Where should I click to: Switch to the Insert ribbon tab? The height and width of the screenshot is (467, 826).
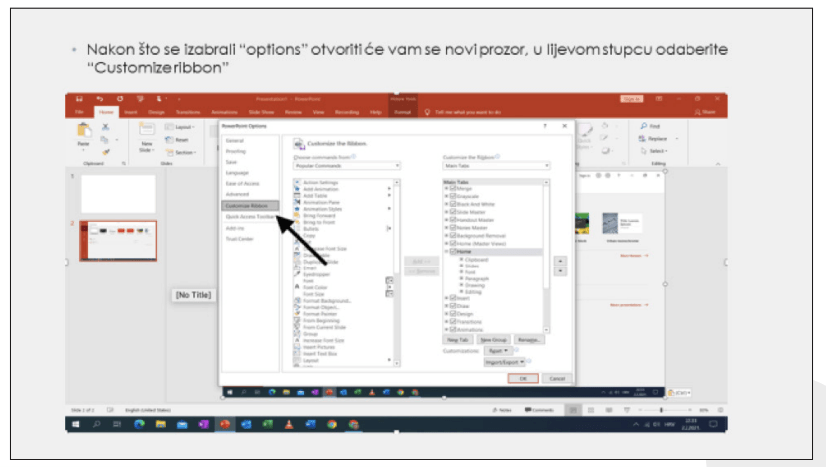pyautogui.click(x=130, y=112)
